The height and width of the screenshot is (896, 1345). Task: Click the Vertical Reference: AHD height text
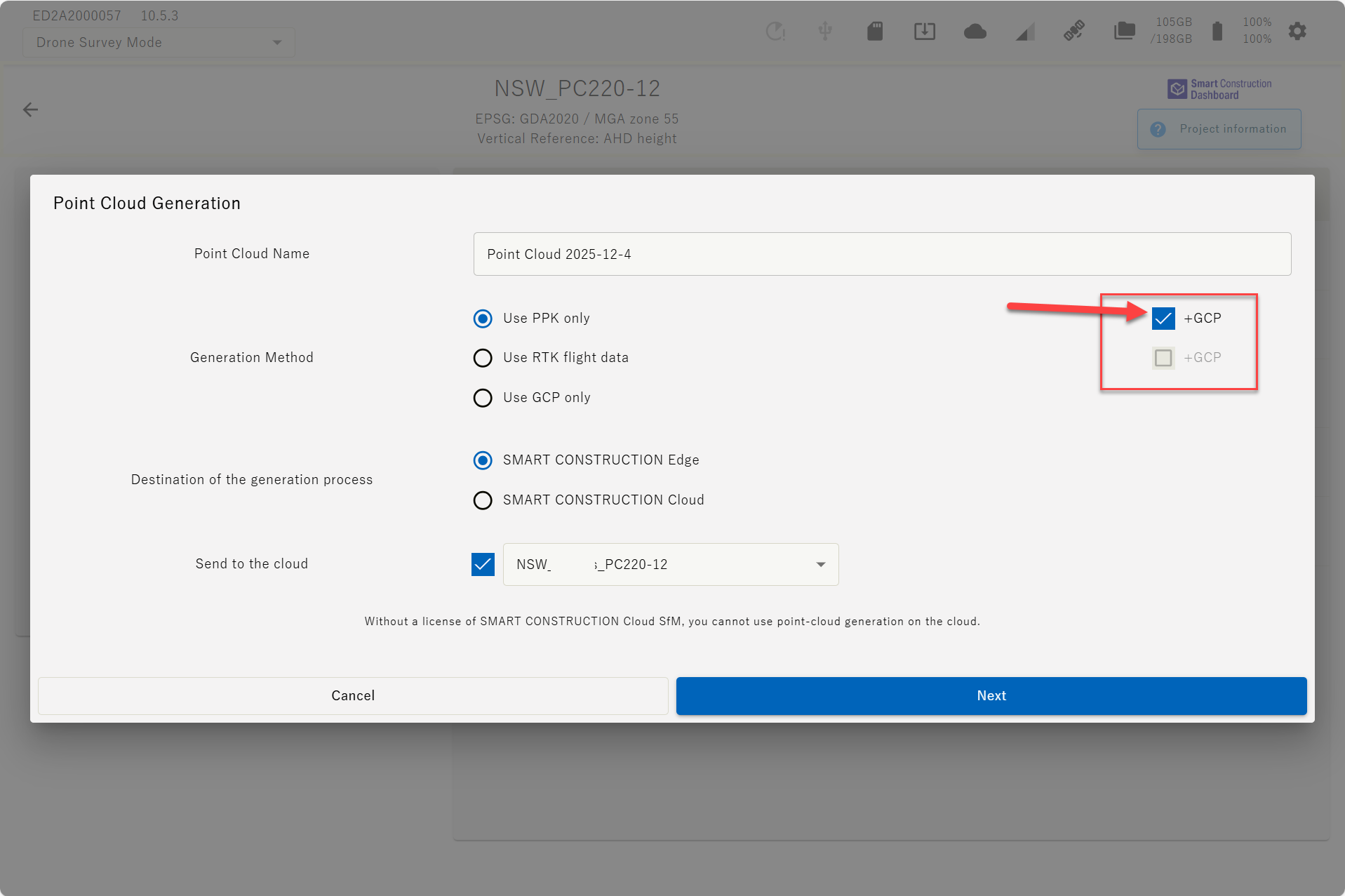(x=577, y=138)
